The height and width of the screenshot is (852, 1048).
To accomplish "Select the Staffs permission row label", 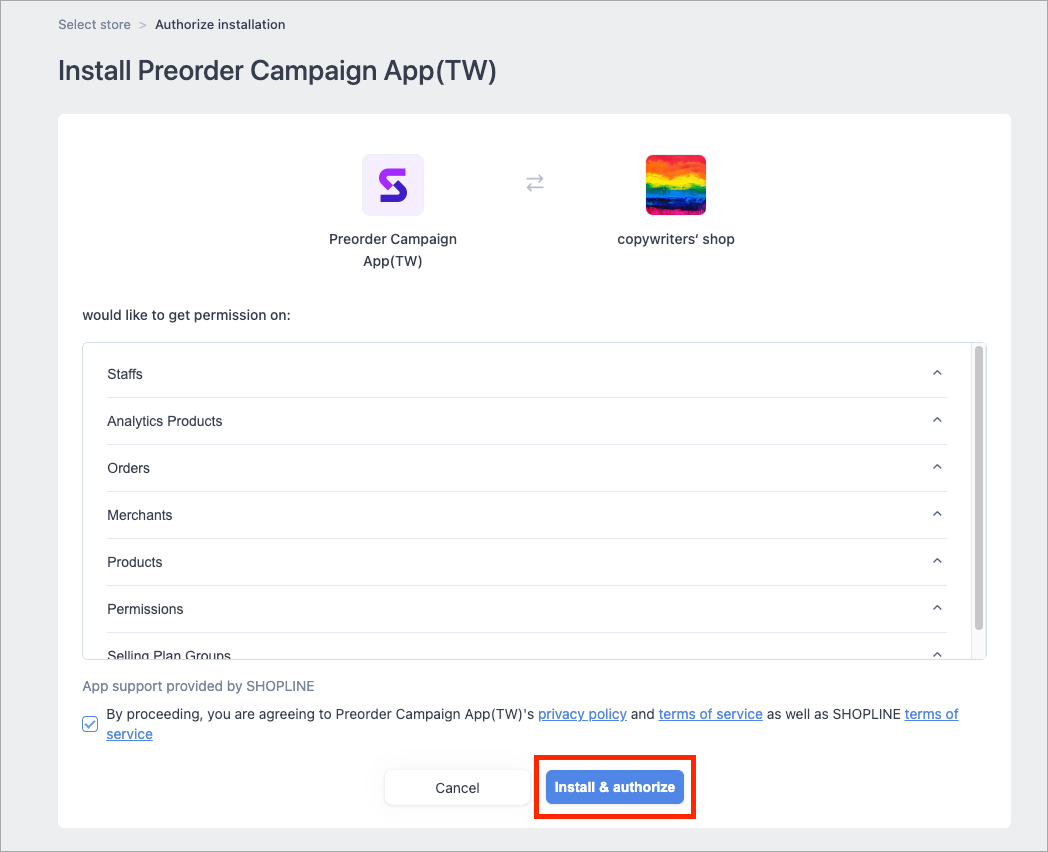I will click(125, 374).
